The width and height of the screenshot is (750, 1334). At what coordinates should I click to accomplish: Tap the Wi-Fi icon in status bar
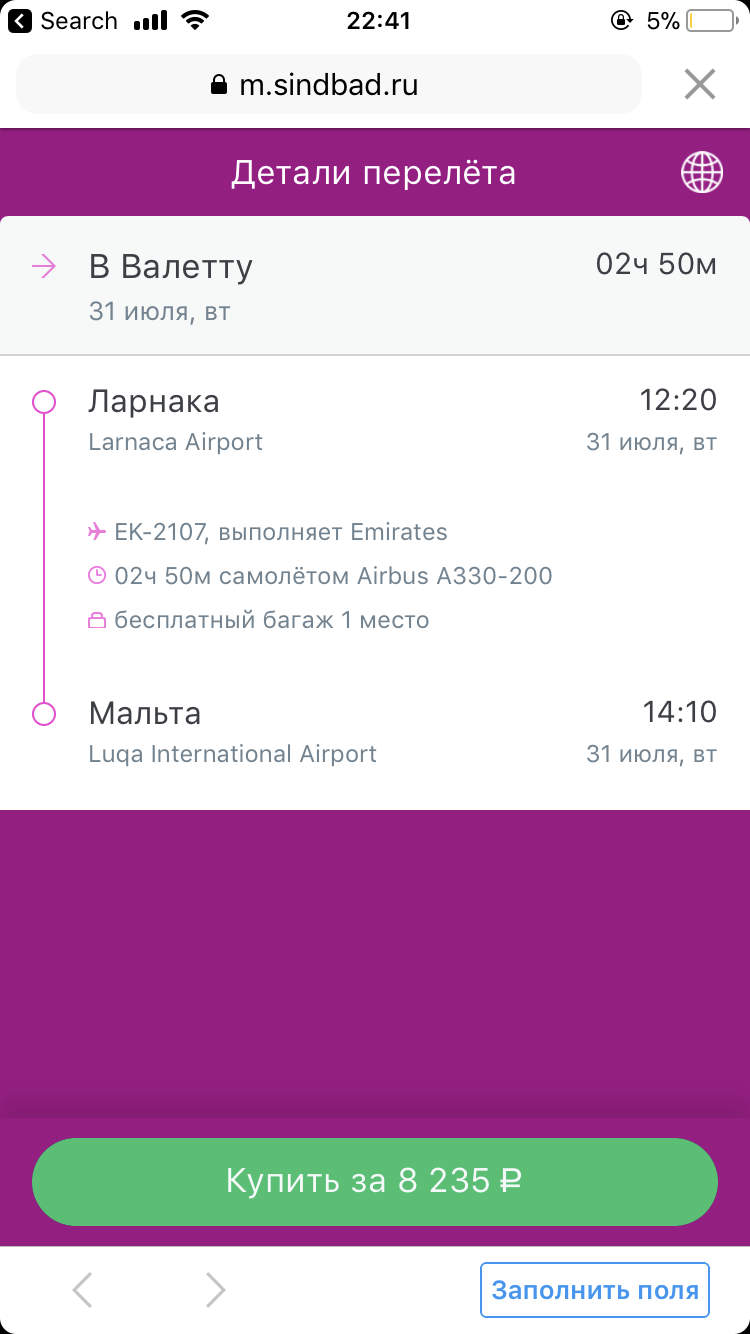(x=196, y=21)
